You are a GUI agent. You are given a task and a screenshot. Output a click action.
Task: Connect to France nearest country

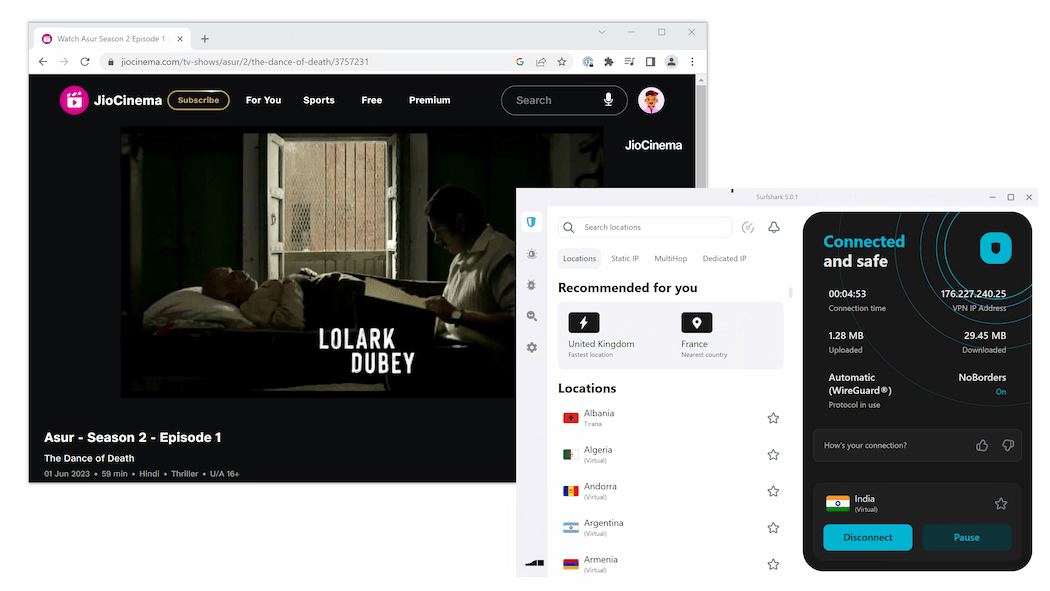[x=704, y=335]
